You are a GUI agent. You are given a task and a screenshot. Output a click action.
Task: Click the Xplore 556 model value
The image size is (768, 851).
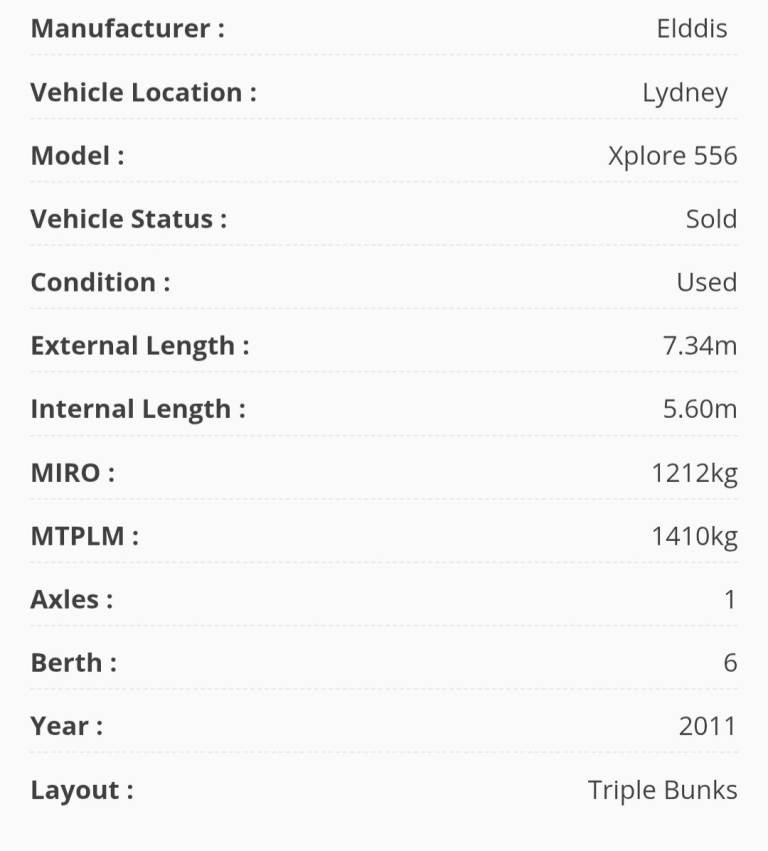[x=672, y=156]
